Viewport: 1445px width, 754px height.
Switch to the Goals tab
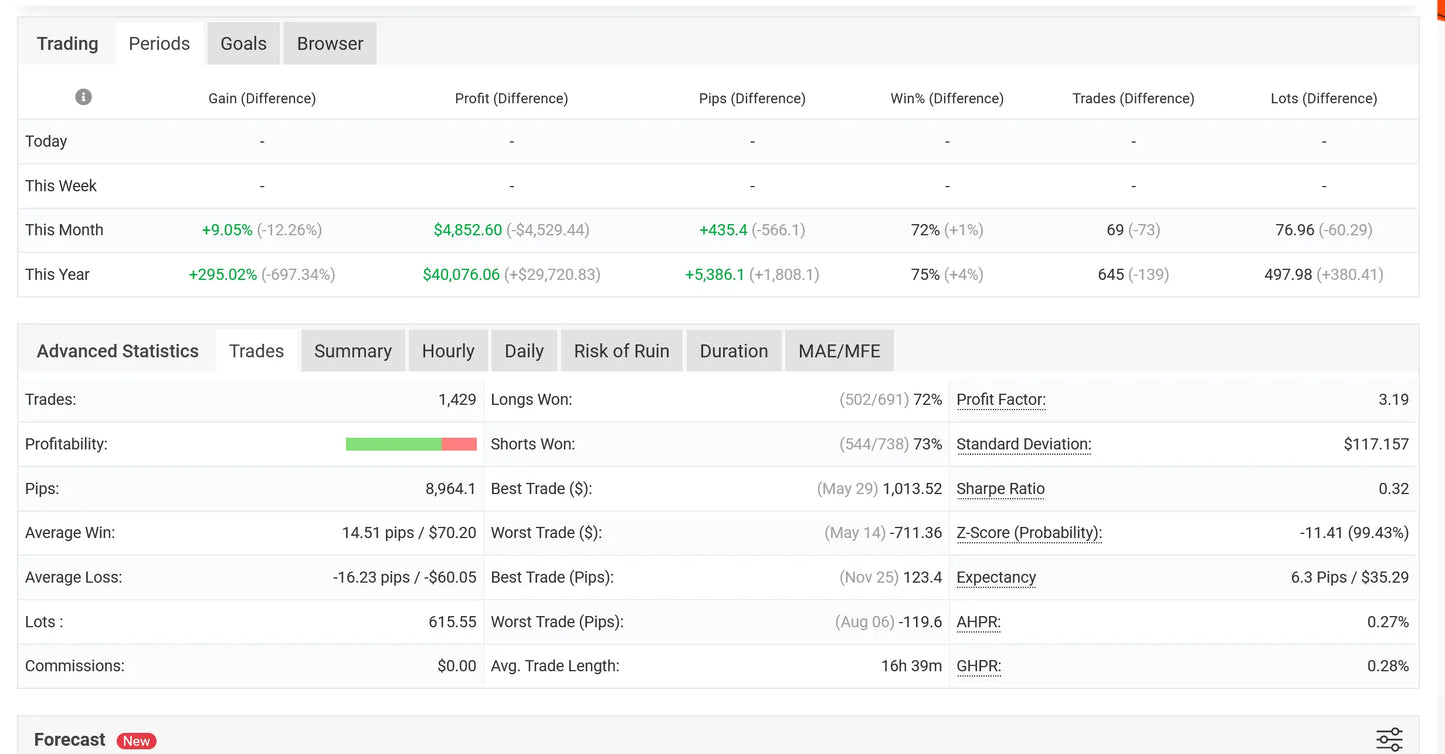[244, 44]
